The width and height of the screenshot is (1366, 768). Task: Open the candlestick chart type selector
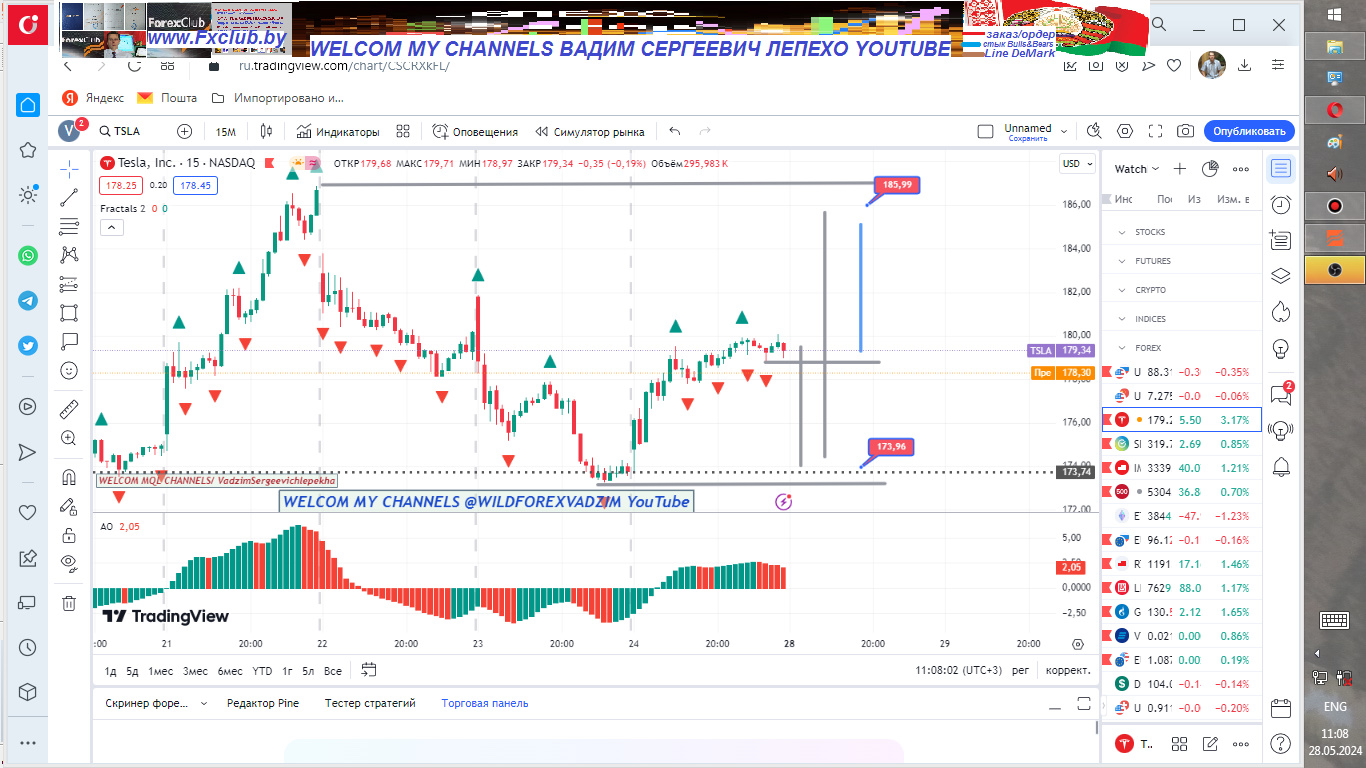(266, 131)
